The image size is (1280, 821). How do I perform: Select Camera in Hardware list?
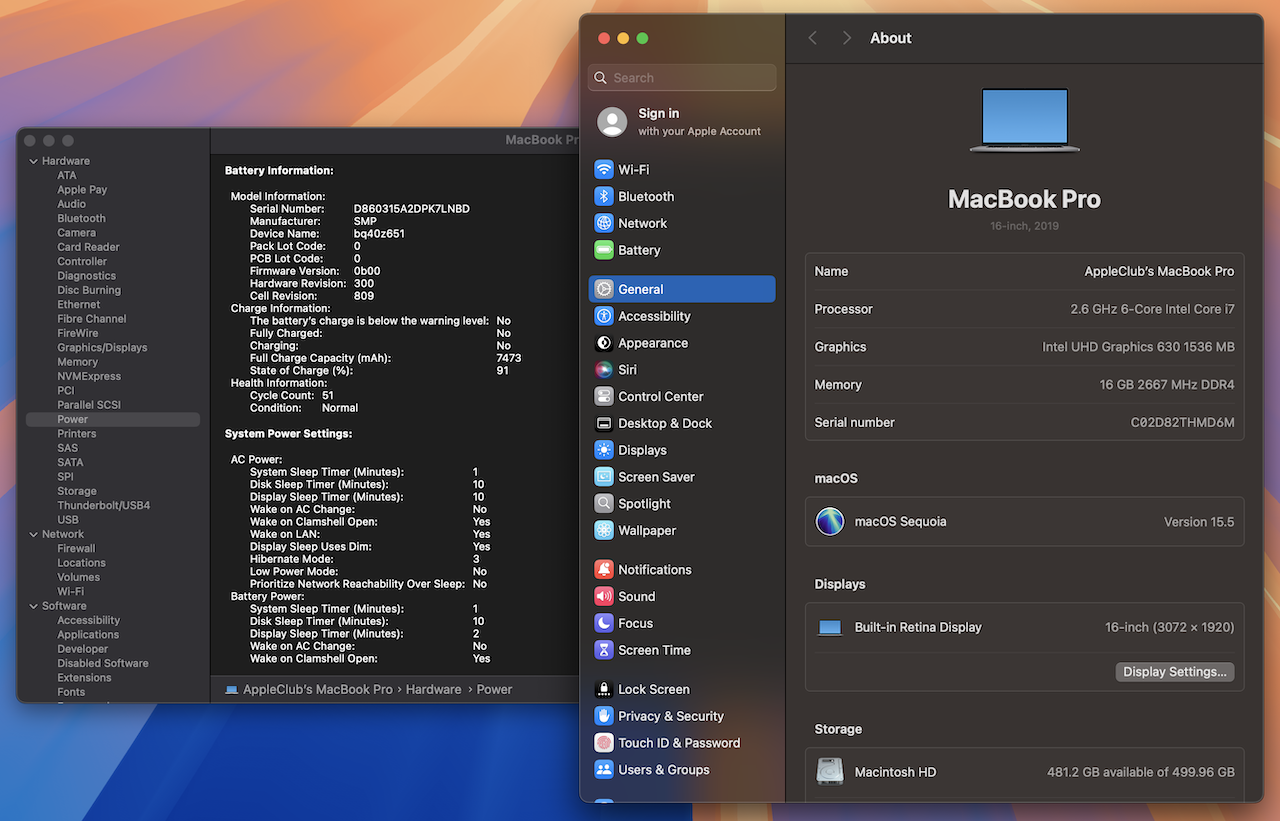(x=77, y=233)
